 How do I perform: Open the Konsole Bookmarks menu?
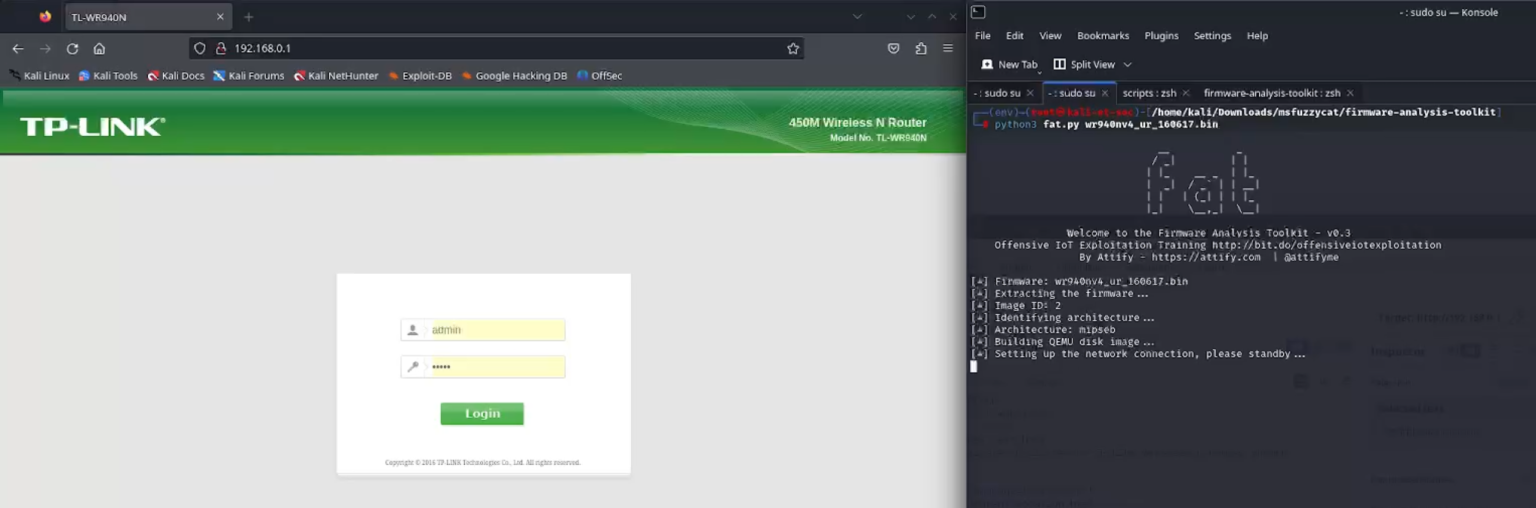pos(1103,36)
